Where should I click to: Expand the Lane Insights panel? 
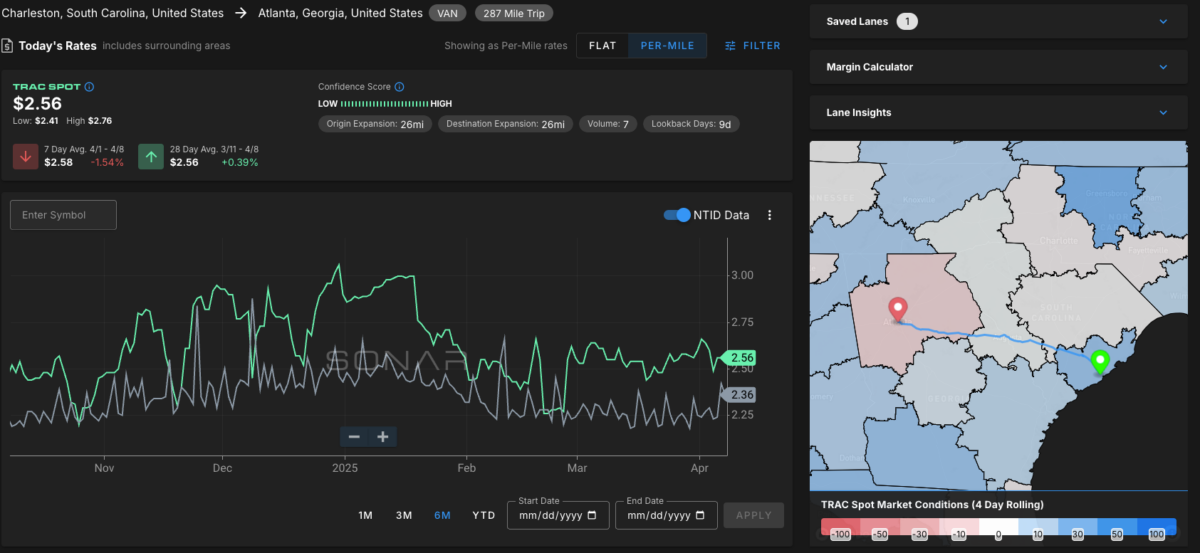pyautogui.click(x=999, y=113)
